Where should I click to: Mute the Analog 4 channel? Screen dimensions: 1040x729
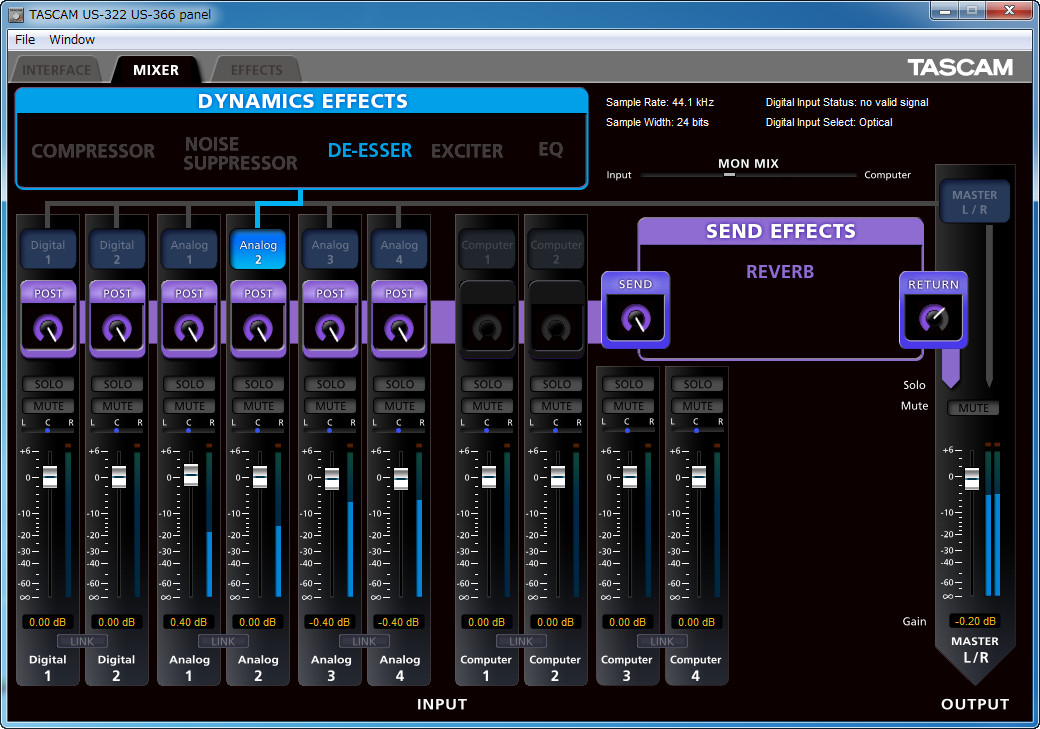pyautogui.click(x=399, y=406)
